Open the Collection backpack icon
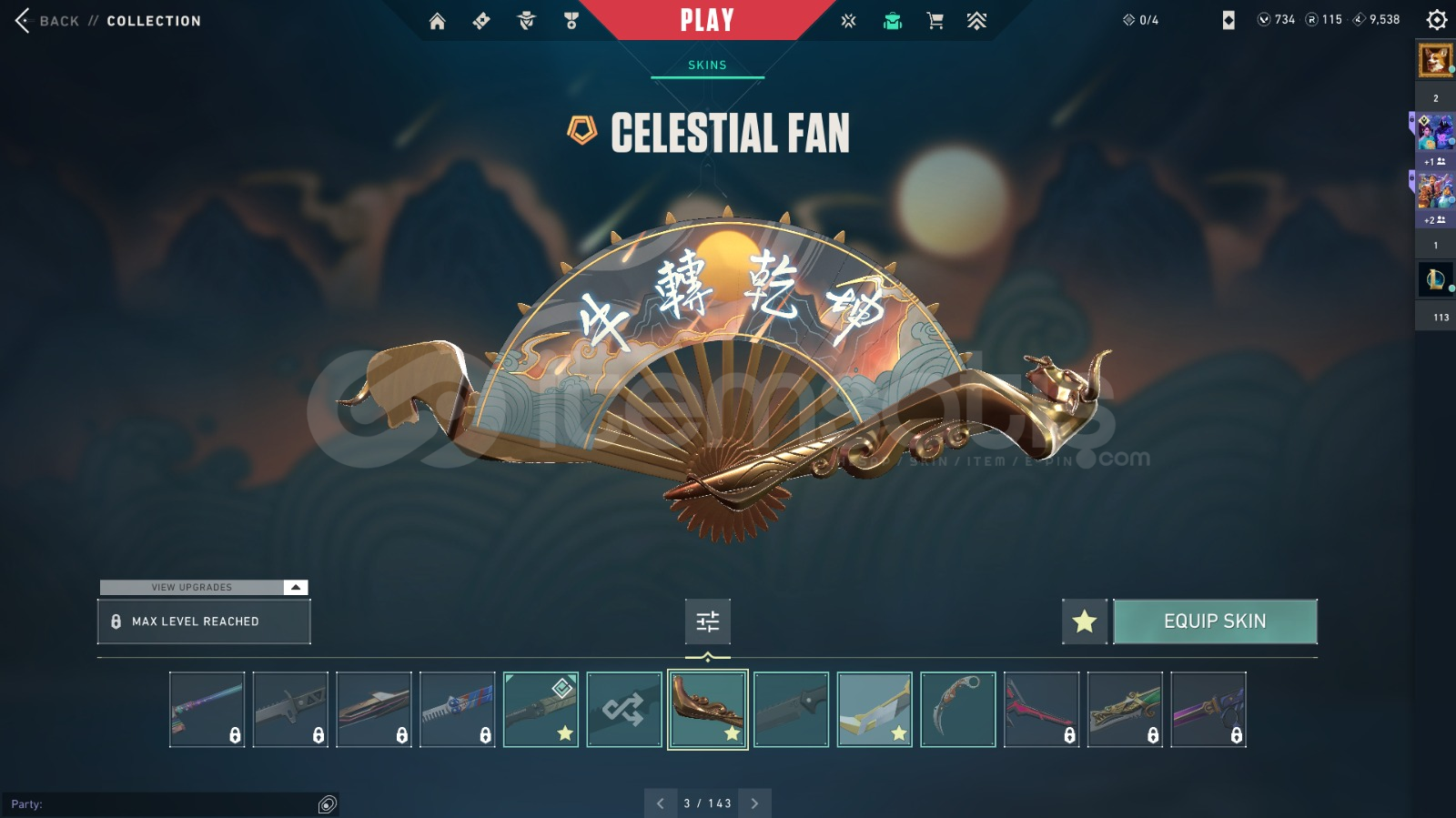 click(x=893, y=21)
